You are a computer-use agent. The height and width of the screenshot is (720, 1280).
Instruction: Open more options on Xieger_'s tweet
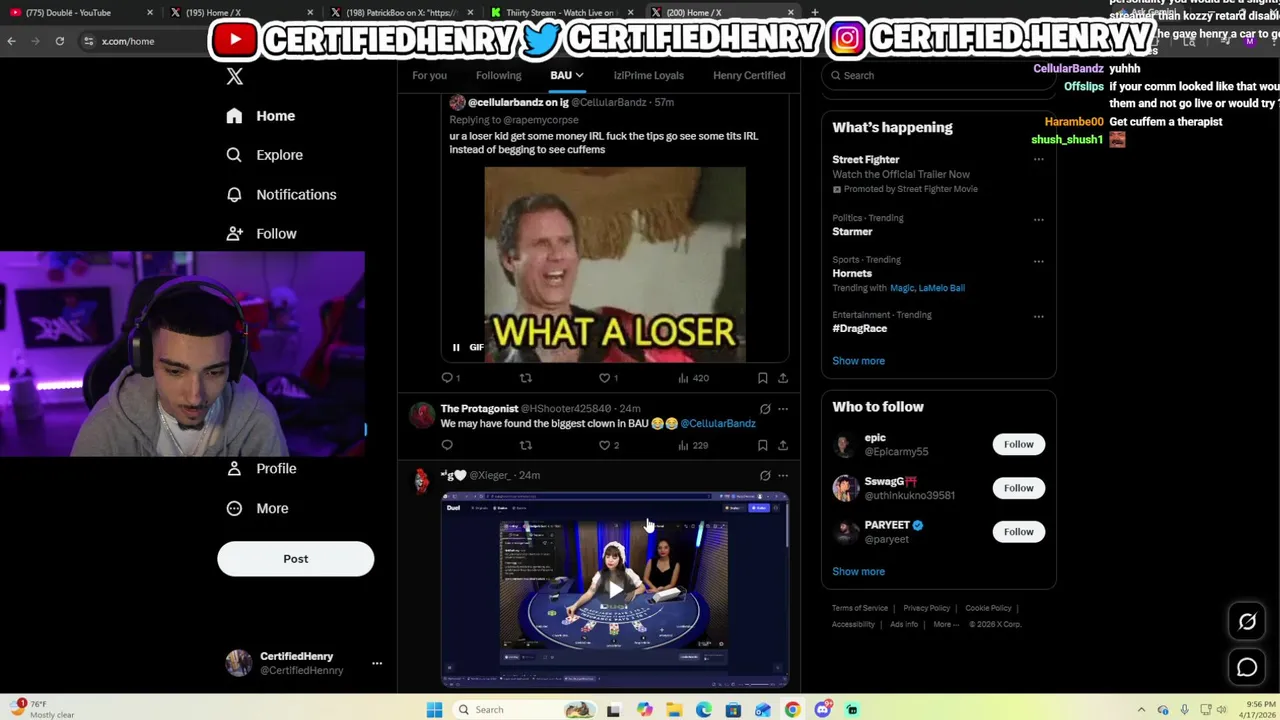[x=783, y=476]
